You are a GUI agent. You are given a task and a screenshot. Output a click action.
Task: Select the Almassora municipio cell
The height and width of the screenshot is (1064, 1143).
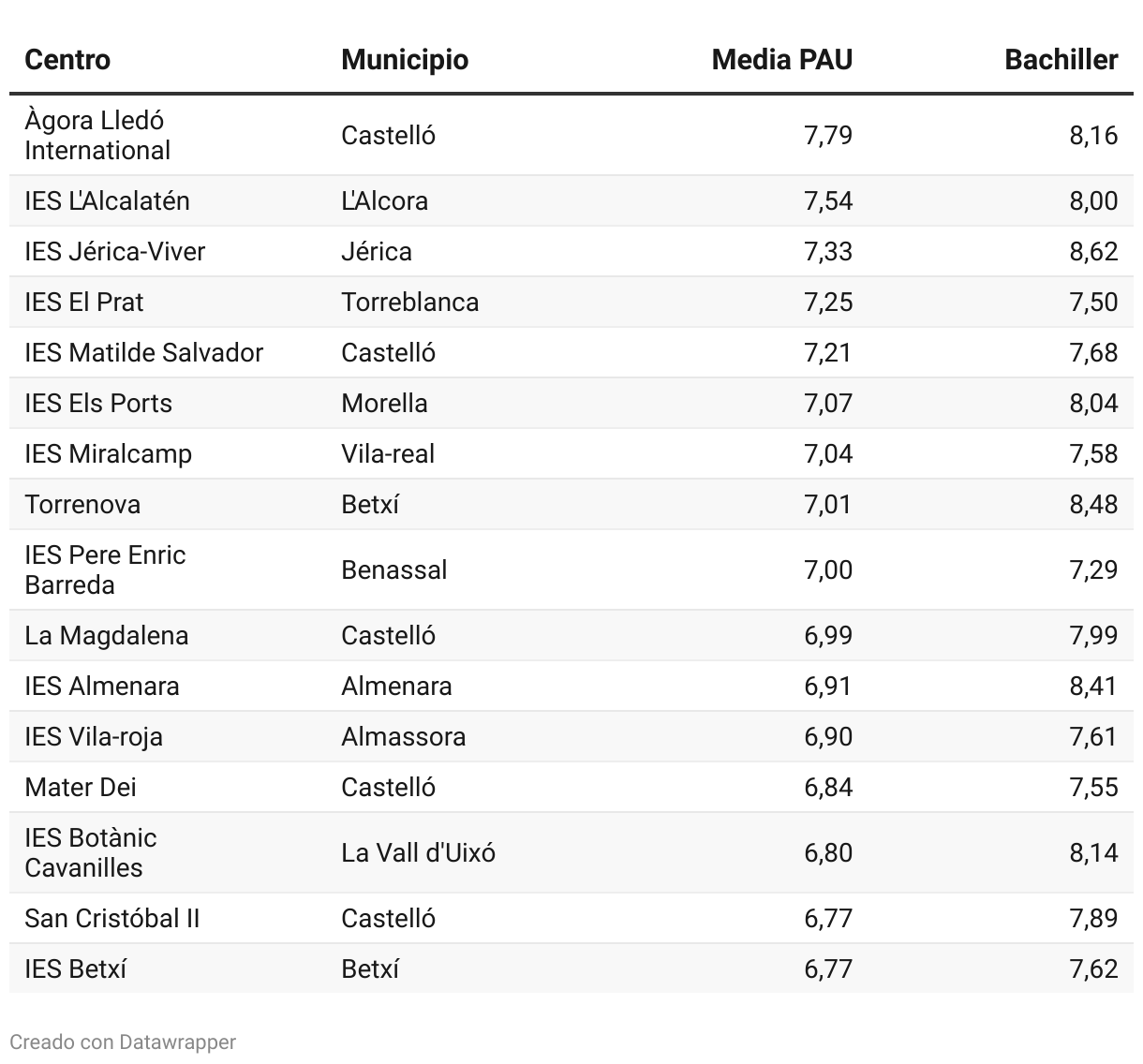click(403, 736)
